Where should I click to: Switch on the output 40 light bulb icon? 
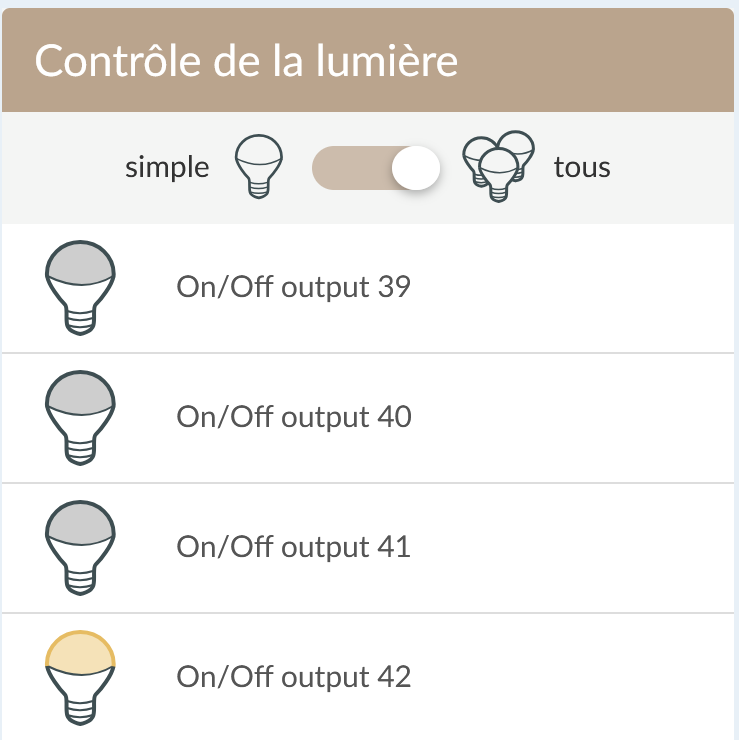(x=80, y=418)
